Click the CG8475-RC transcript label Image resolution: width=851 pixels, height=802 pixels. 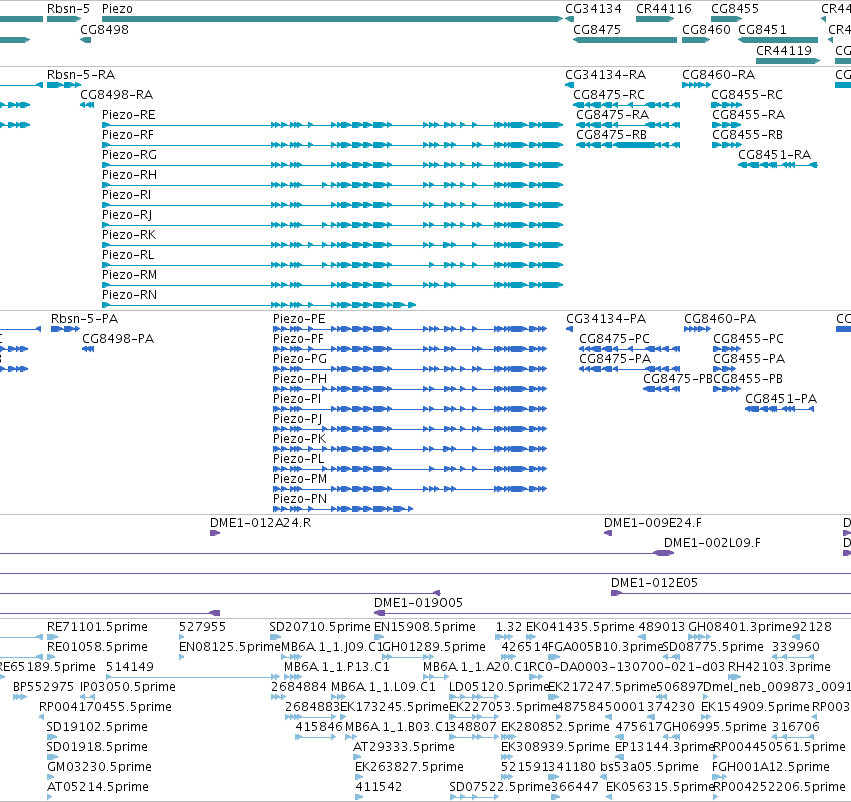(x=609, y=95)
